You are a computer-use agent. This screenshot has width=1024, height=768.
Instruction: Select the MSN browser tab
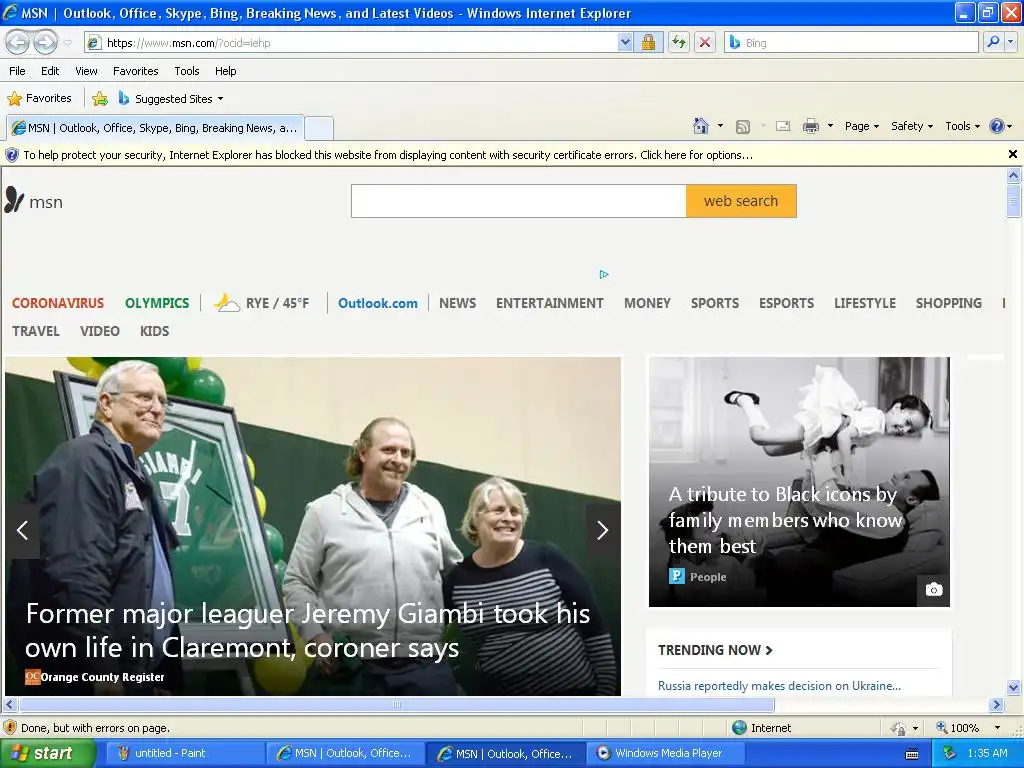155,128
